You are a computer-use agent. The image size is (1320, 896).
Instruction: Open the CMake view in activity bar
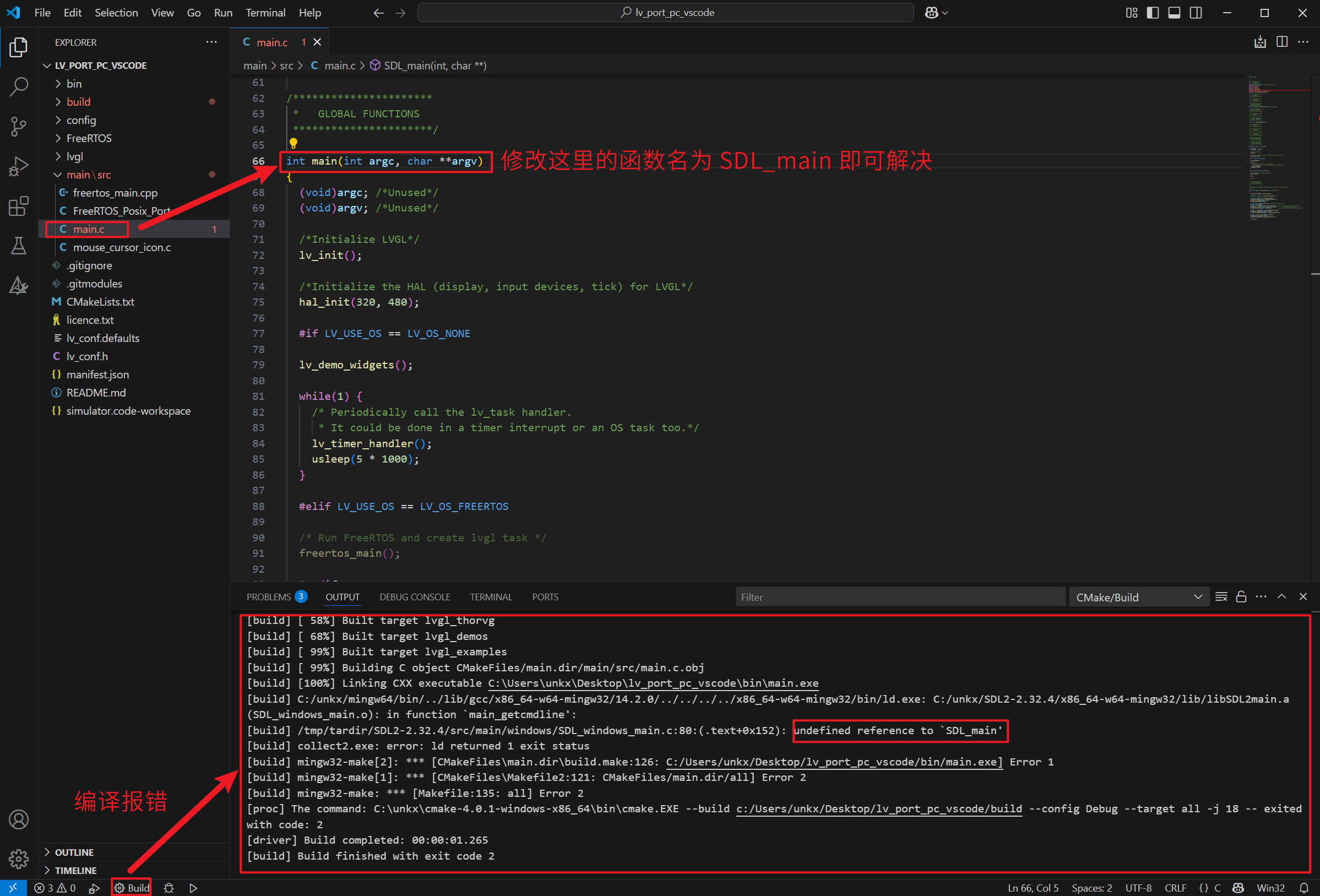click(19, 285)
